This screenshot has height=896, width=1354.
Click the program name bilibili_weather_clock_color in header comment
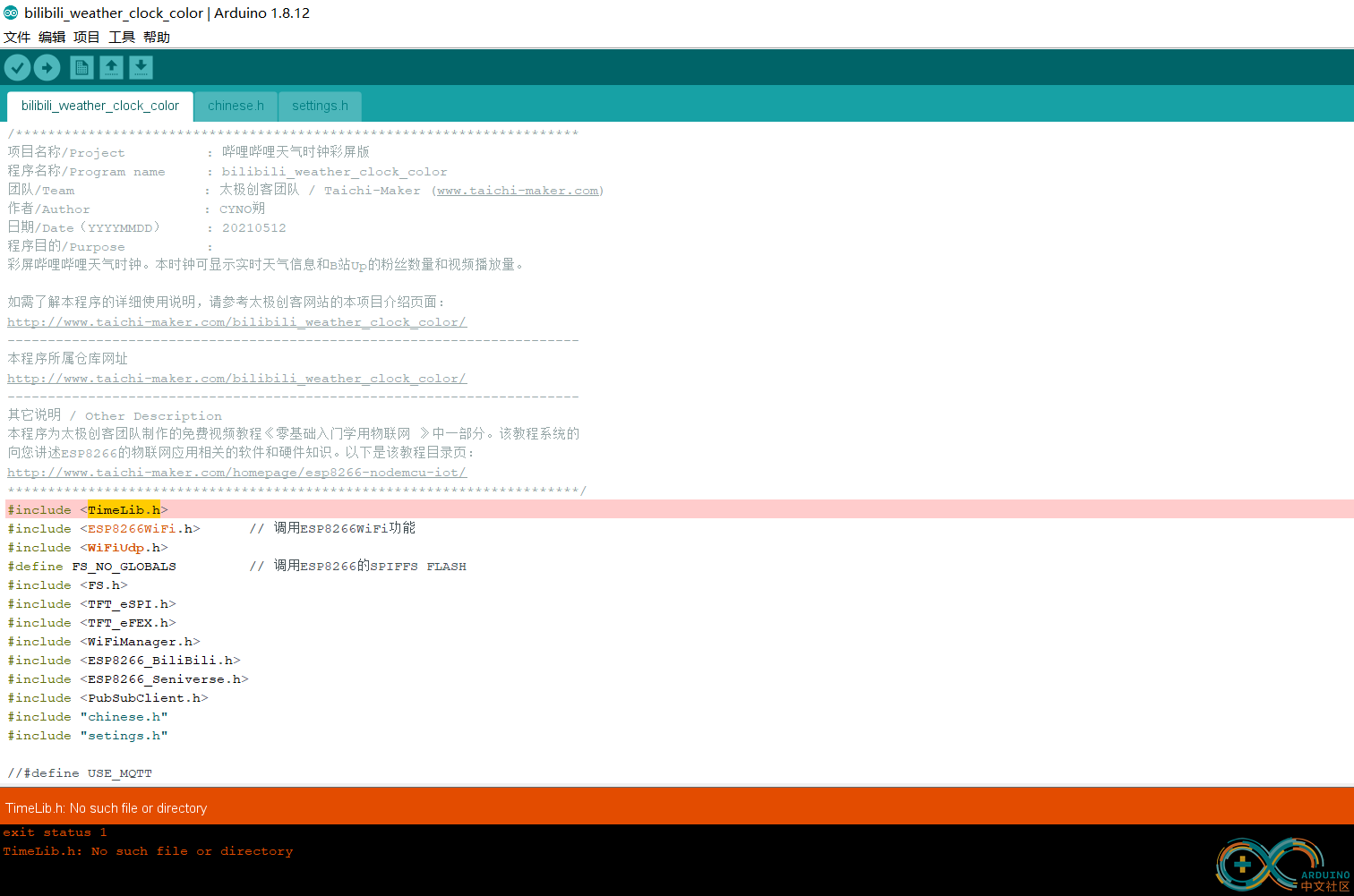334,172
